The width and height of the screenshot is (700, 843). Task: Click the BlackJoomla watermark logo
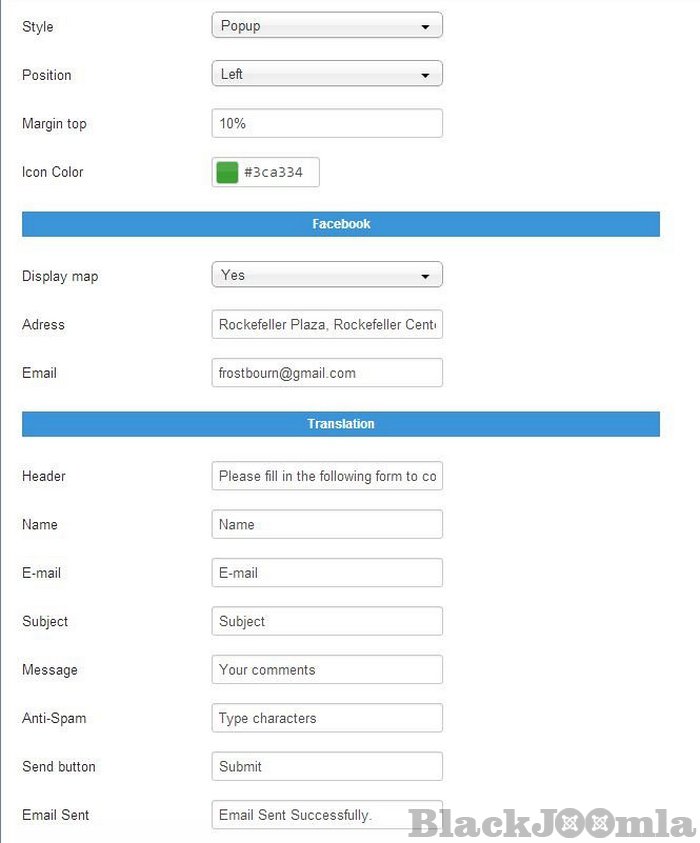coord(551,823)
